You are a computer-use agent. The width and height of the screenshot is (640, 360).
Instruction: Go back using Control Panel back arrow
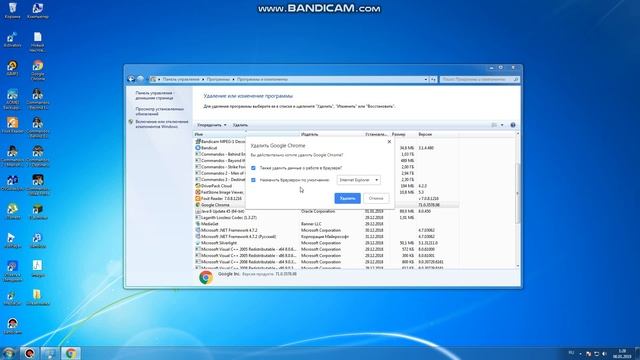131,79
